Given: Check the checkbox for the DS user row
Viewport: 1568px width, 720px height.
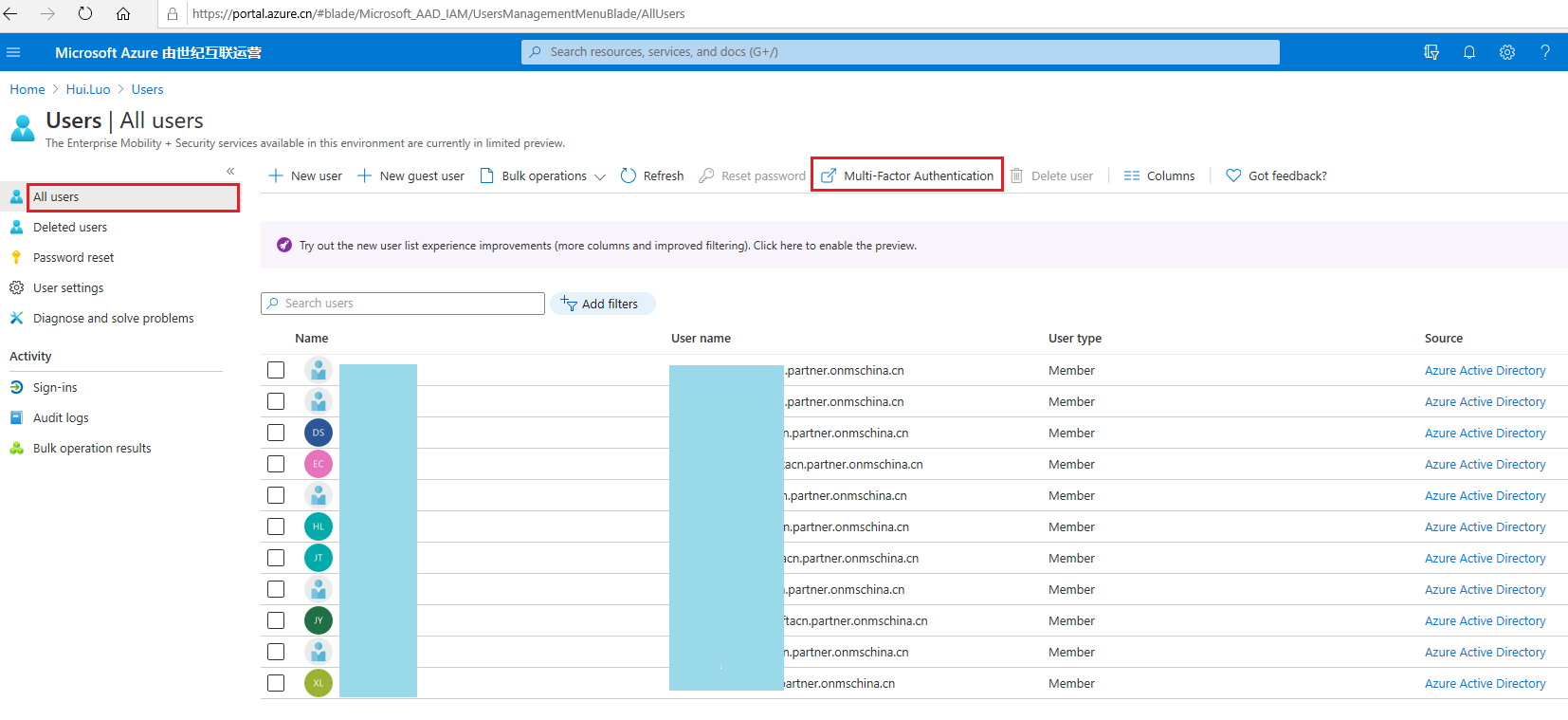Looking at the screenshot, I should point(276,433).
